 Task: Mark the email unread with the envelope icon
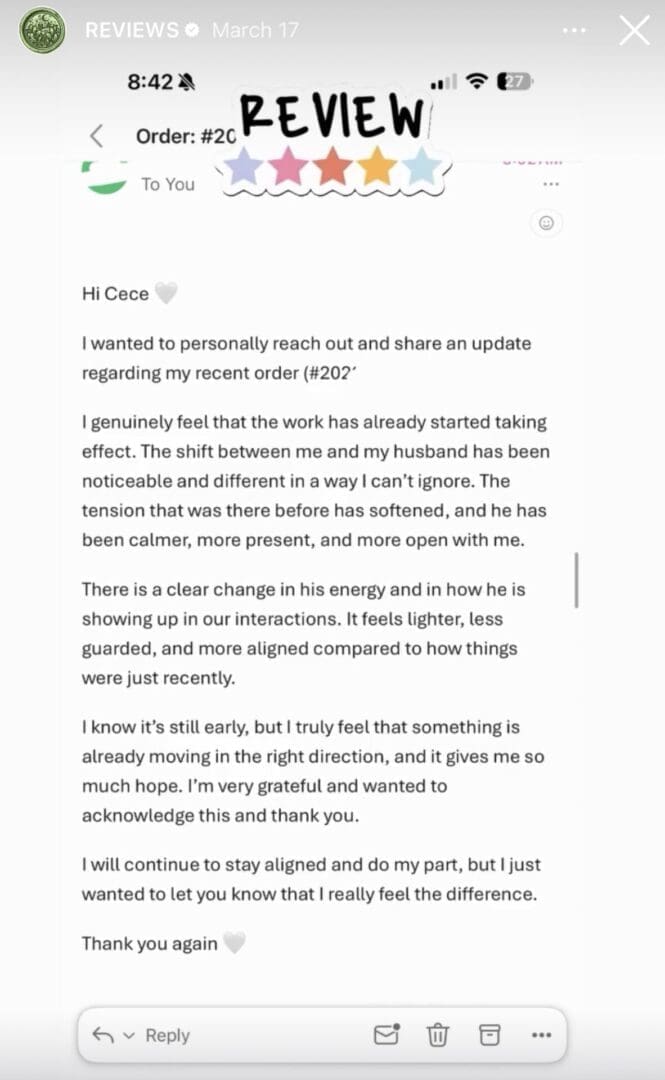point(386,1035)
